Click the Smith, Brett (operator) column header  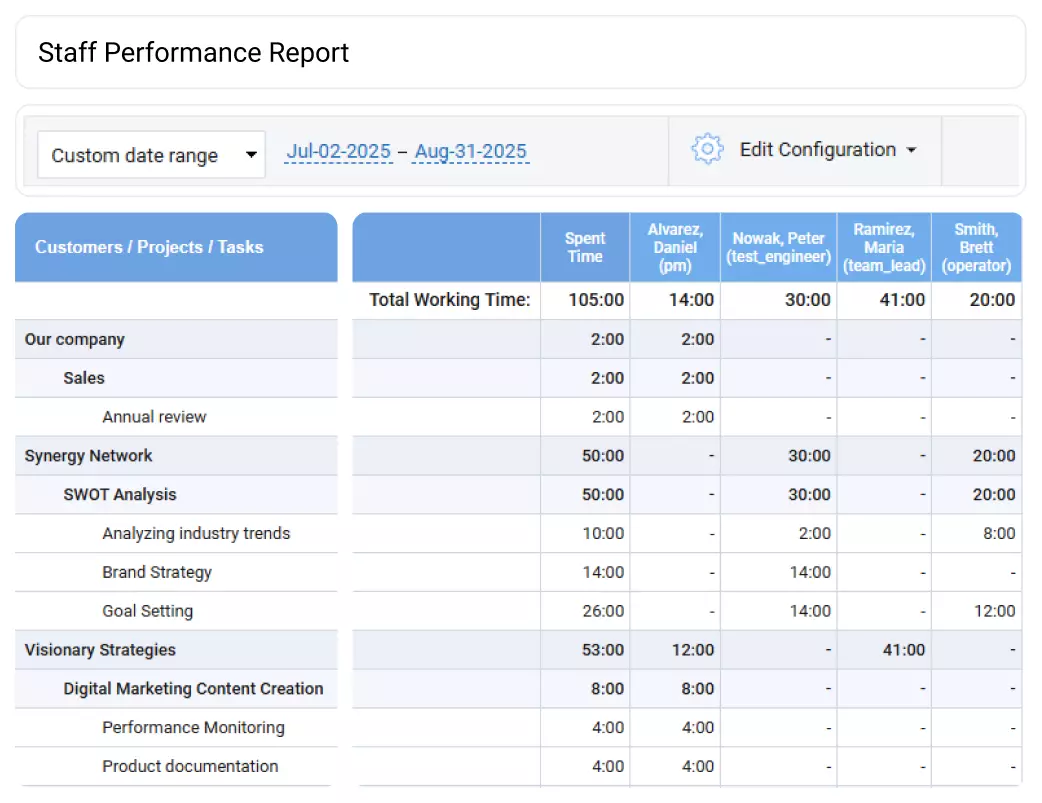(x=976, y=247)
